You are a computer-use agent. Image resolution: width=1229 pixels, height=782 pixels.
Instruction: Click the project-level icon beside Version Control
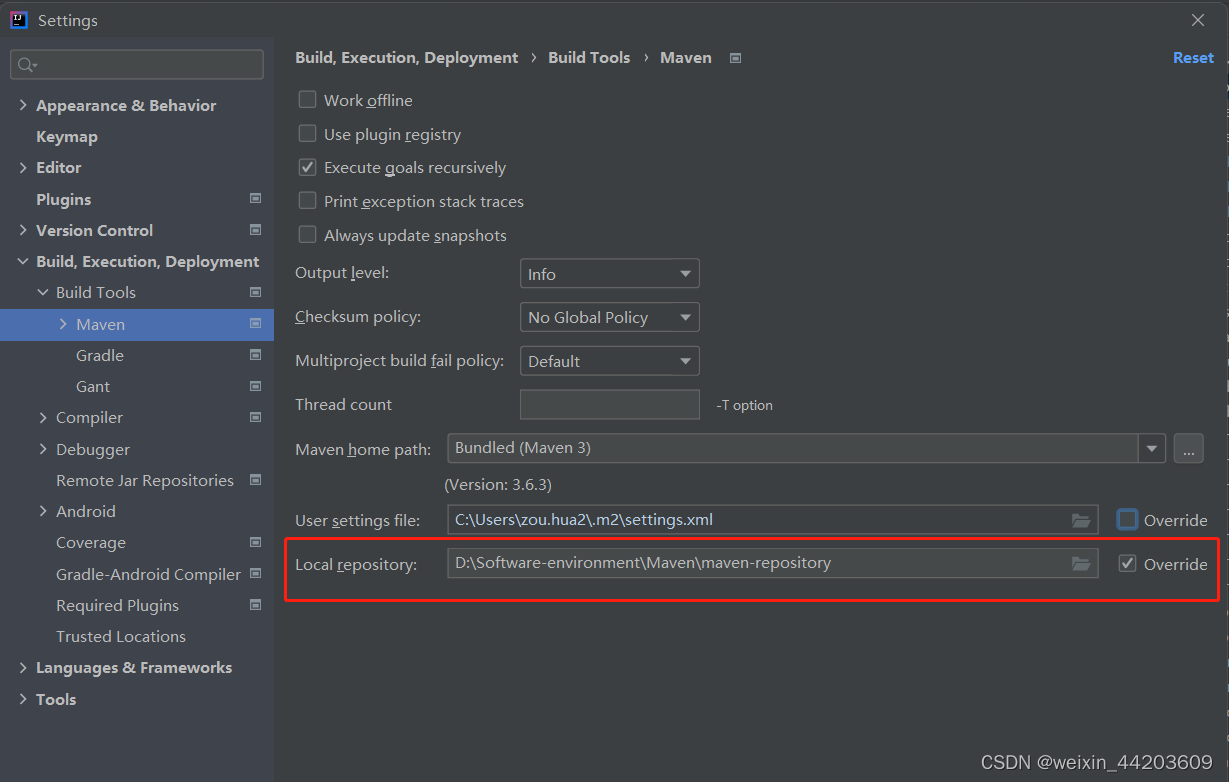pyautogui.click(x=255, y=230)
